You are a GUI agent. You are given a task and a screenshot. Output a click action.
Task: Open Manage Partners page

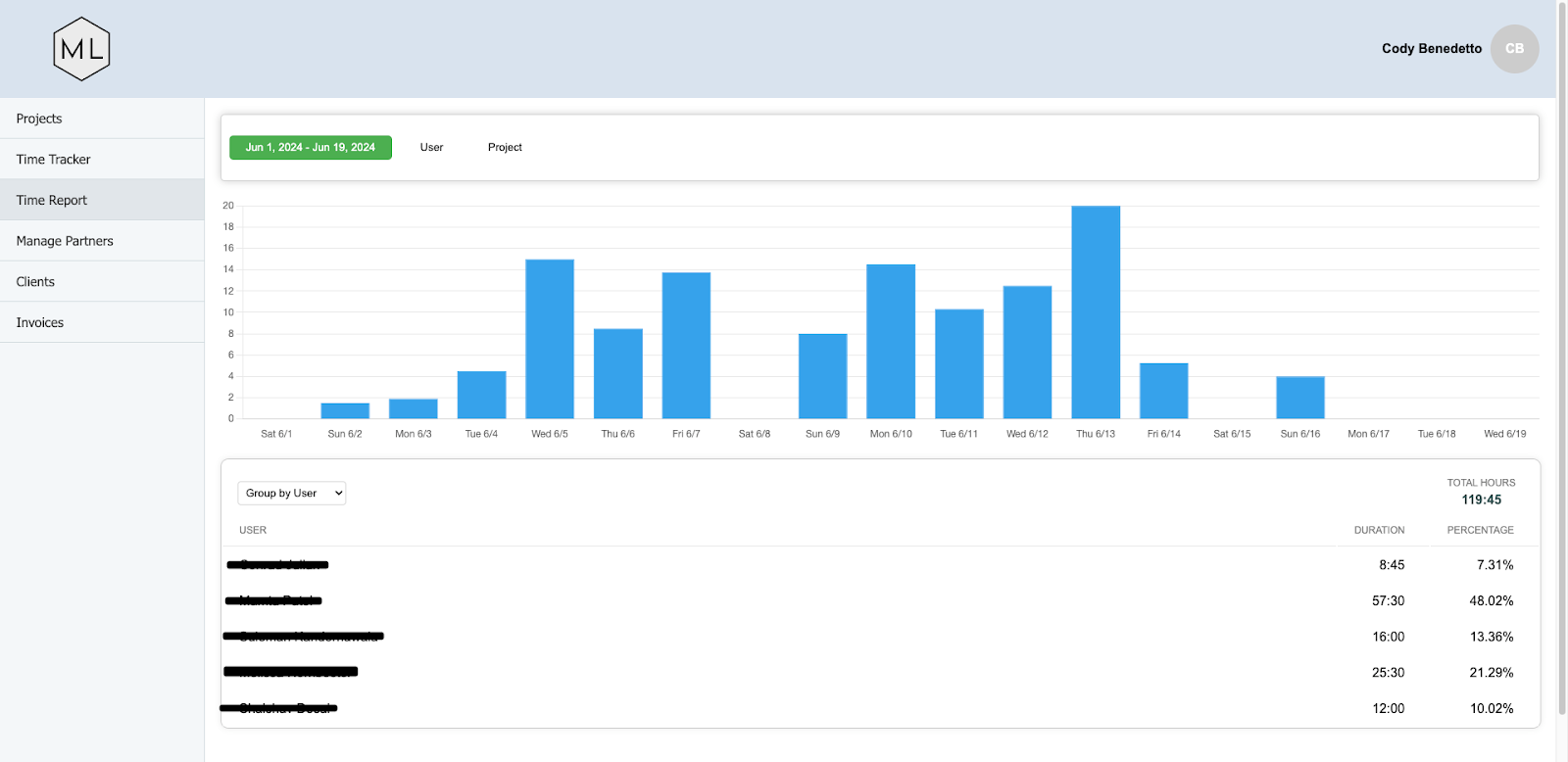(x=102, y=241)
